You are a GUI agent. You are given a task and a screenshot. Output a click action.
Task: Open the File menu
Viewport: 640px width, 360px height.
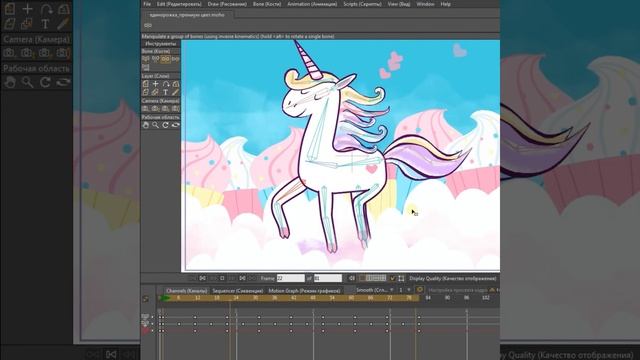(147, 4)
